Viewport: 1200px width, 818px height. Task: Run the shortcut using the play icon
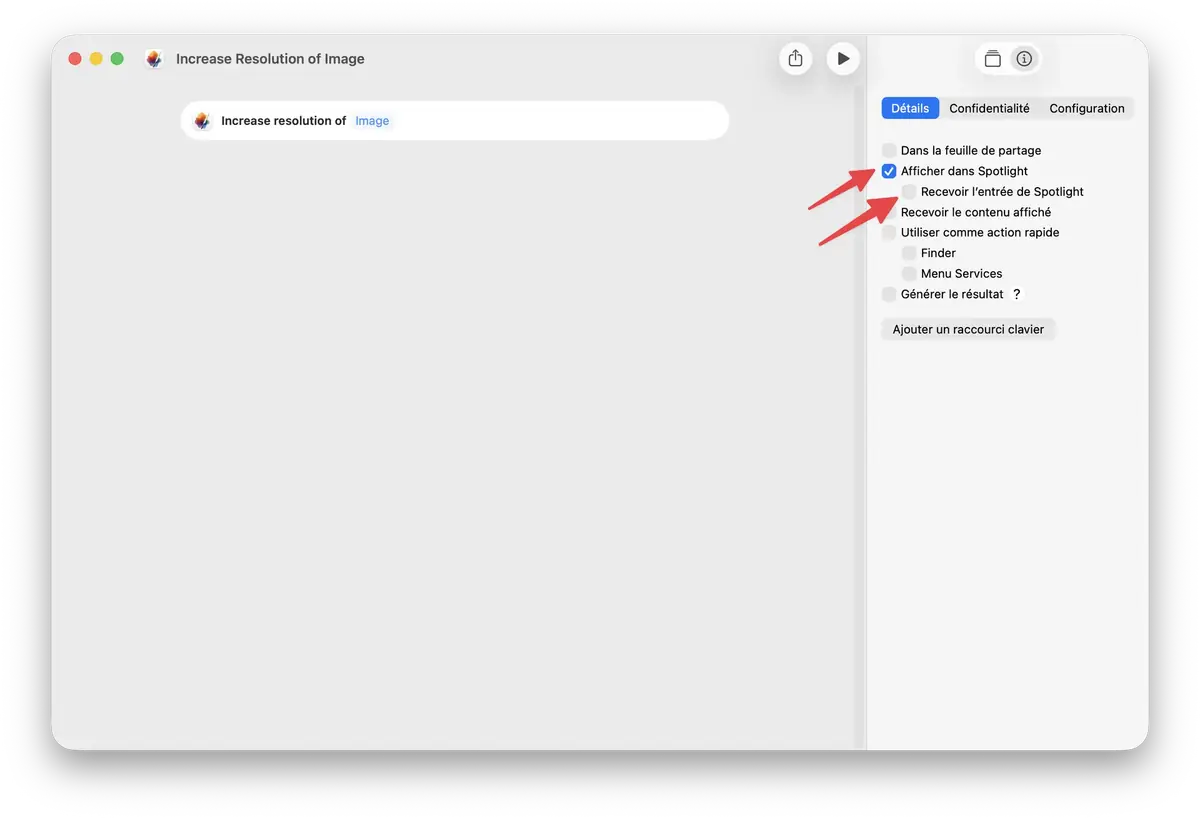(843, 58)
